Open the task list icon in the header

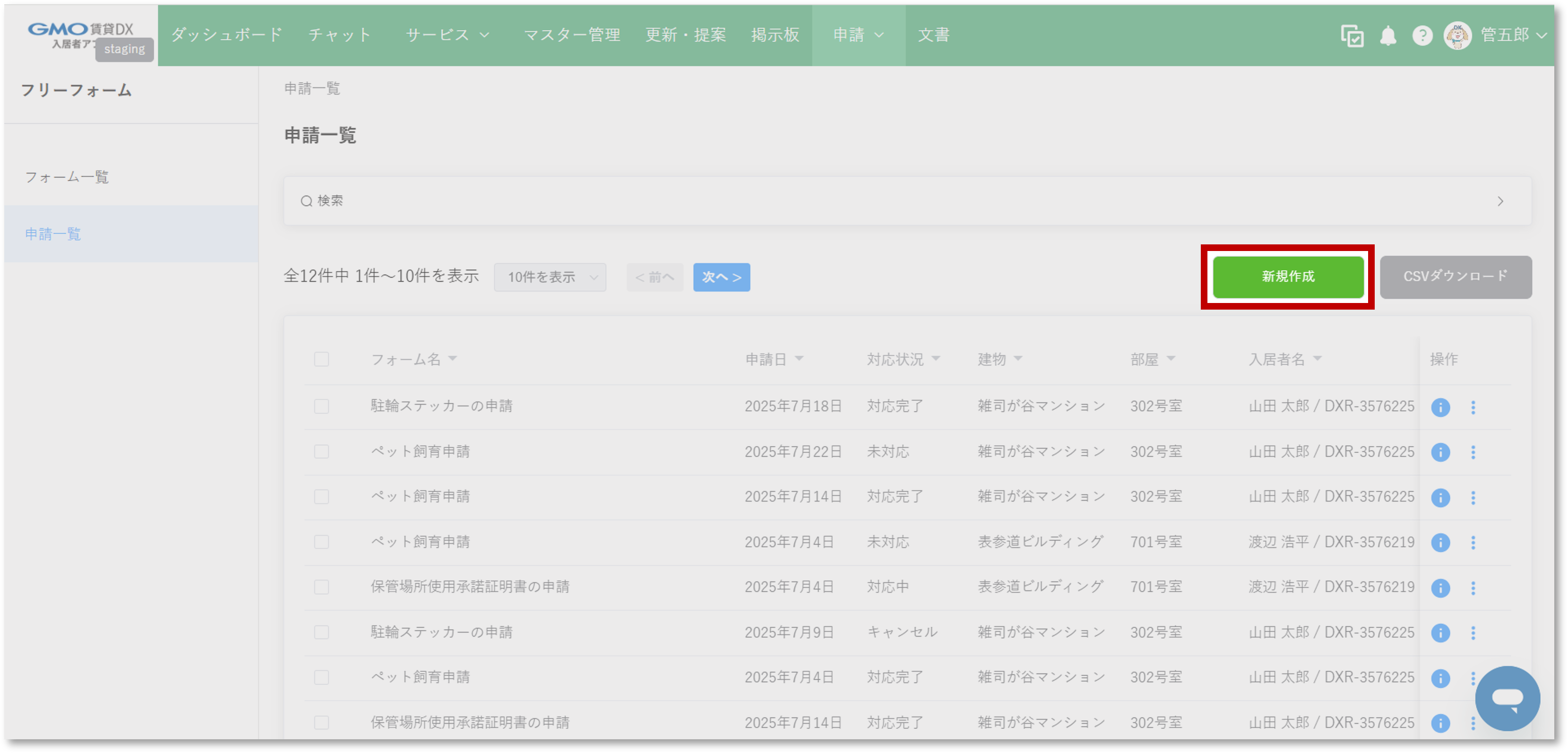point(1352,36)
